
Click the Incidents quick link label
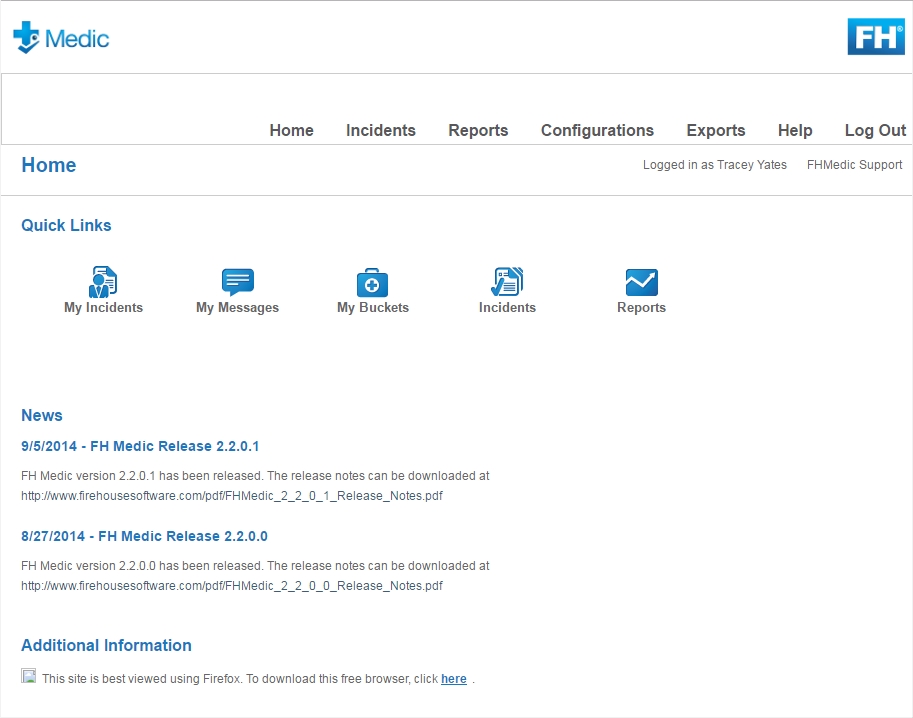507,307
